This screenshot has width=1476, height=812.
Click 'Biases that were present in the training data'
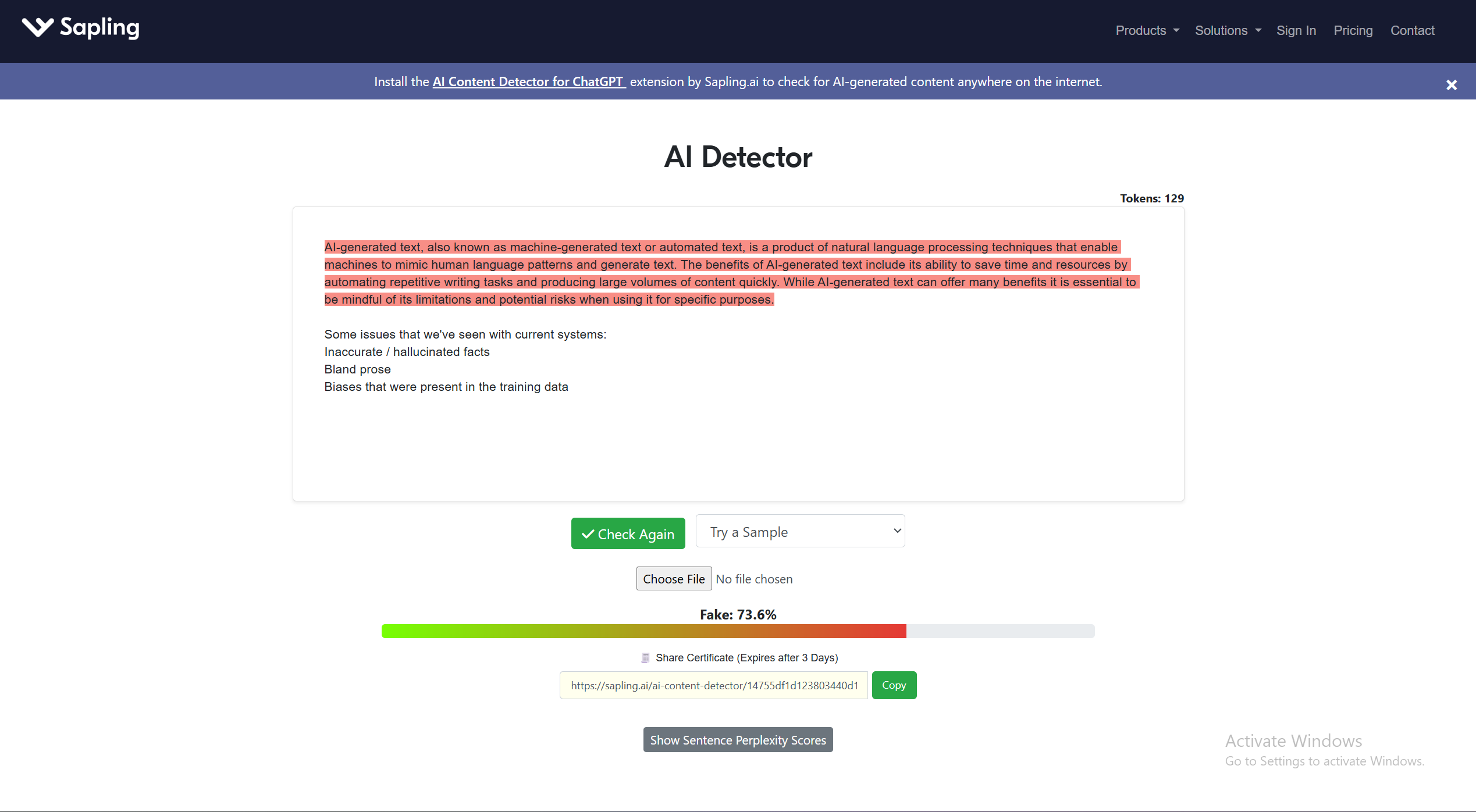click(x=446, y=387)
